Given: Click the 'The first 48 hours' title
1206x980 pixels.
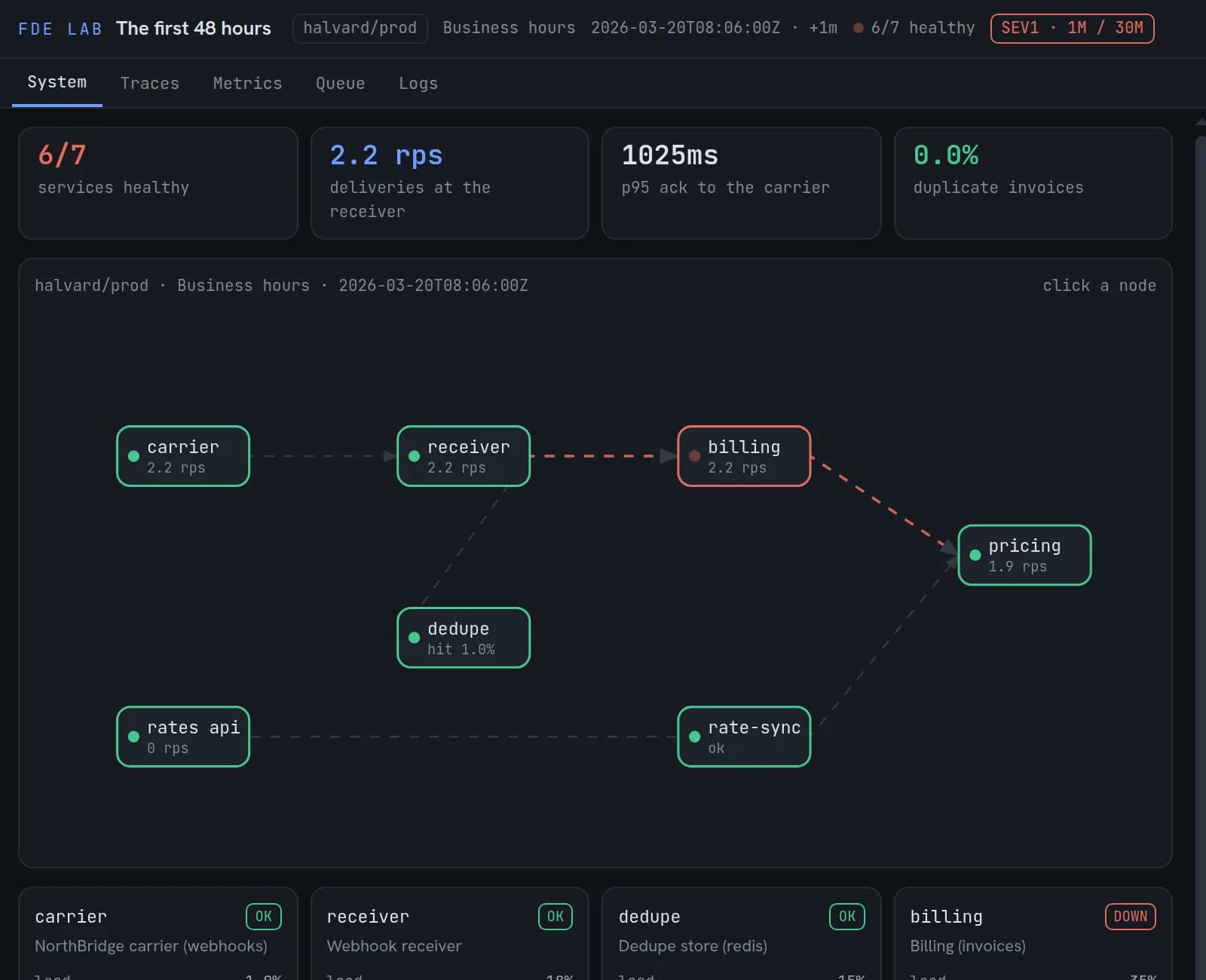Looking at the screenshot, I should [194, 28].
